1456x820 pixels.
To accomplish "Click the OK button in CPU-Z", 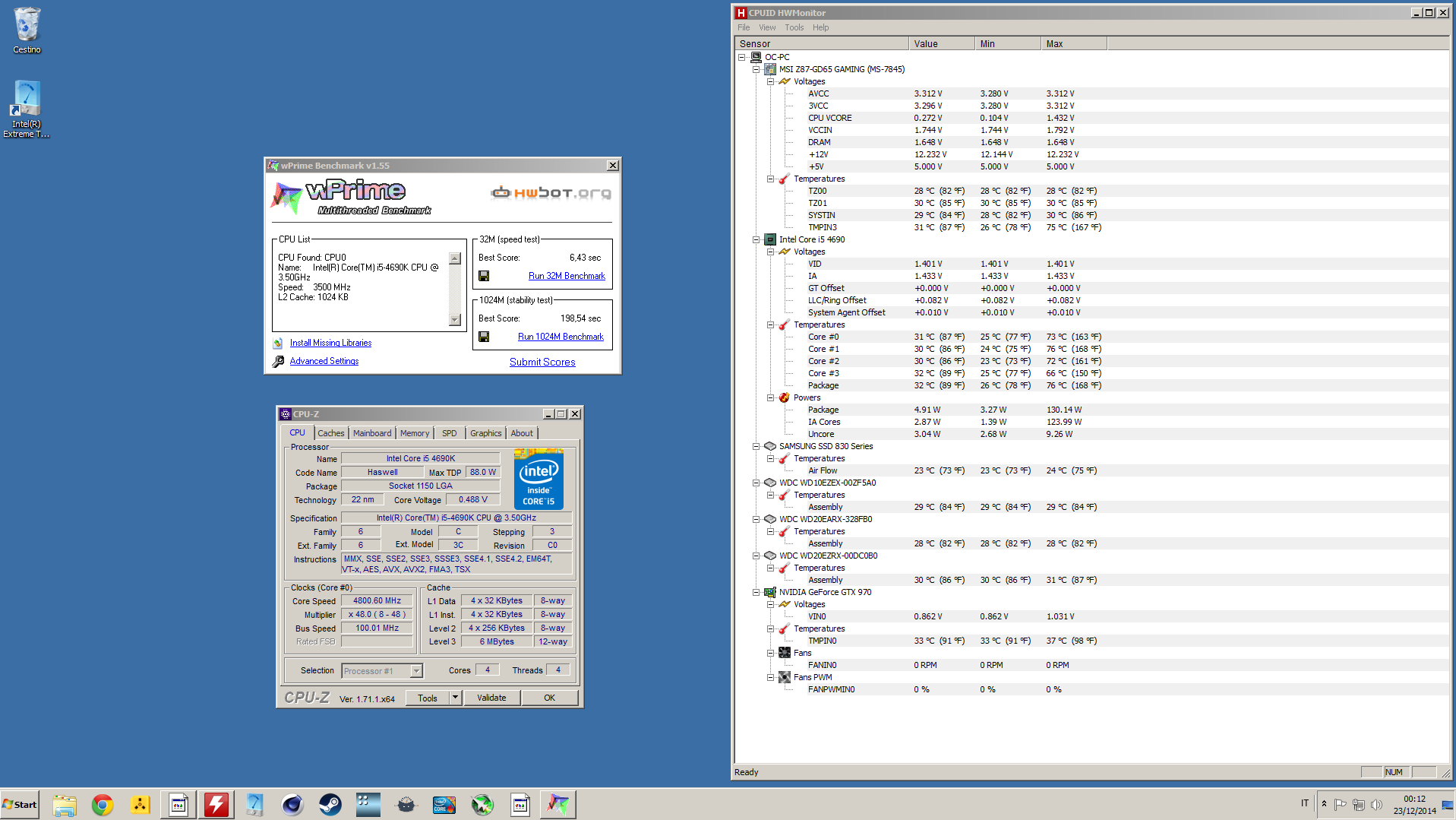I will click(549, 698).
